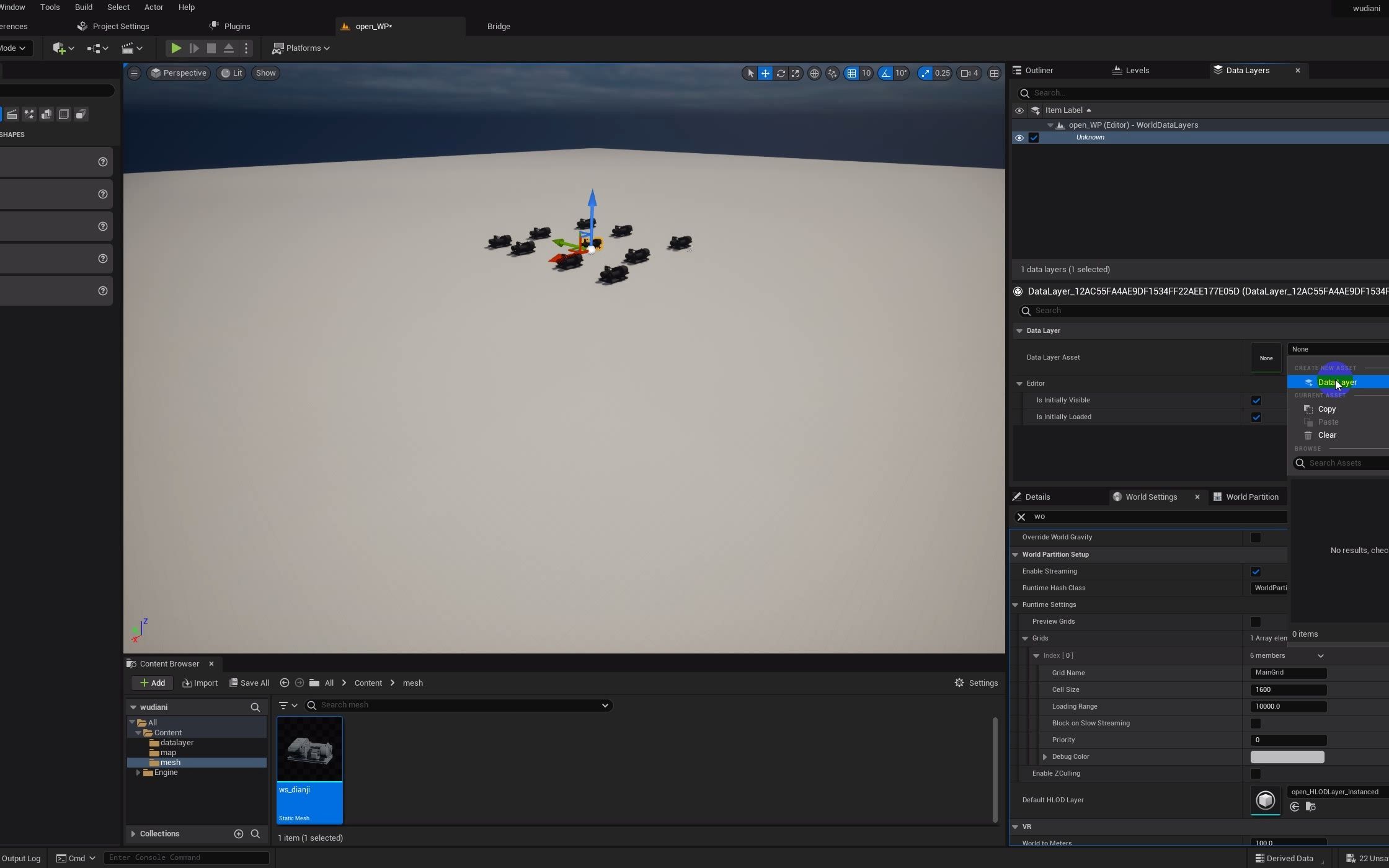
Task: Toggle visibility eye of Unknown data layer
Action: [x=1019, y=138]
